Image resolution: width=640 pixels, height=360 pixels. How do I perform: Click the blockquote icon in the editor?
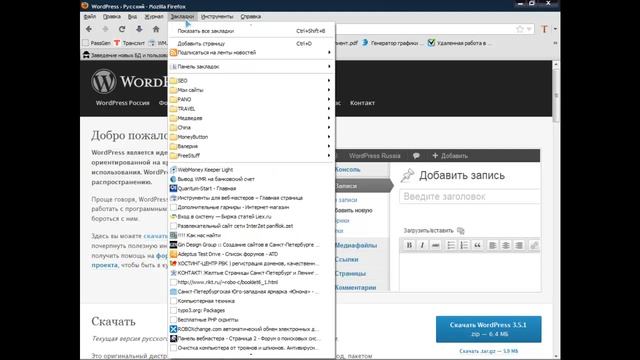(477, 245)
